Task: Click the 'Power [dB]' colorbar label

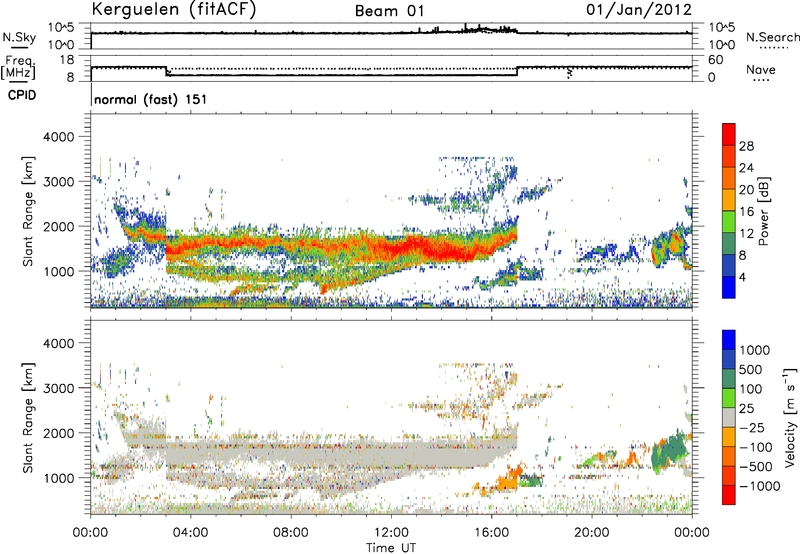Action: coord(764,211)
